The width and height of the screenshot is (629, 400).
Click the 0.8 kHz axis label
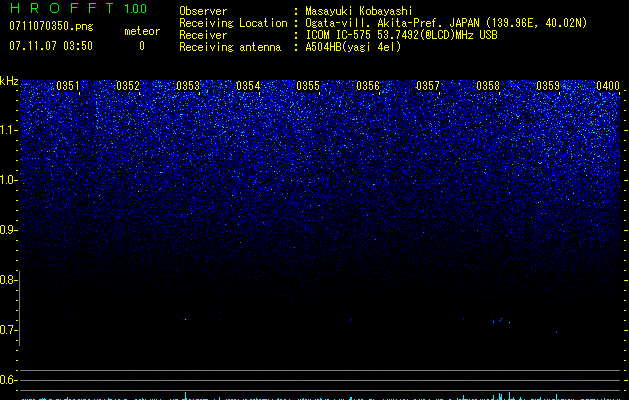point(8,280)
